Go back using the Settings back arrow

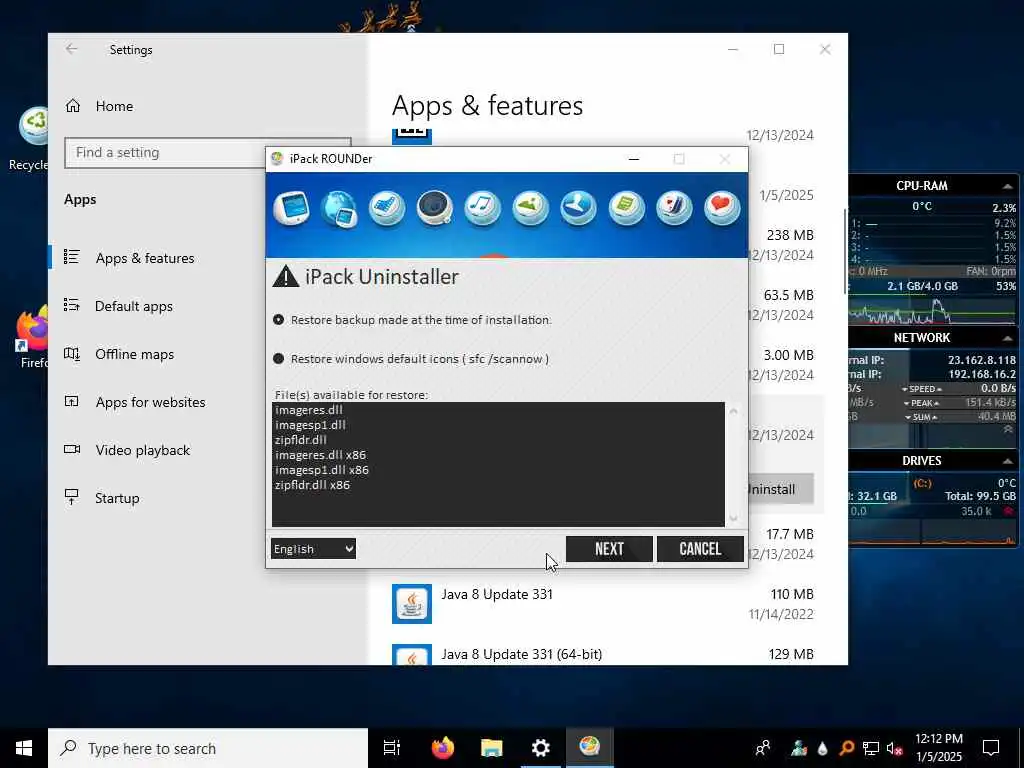(71, 49)
